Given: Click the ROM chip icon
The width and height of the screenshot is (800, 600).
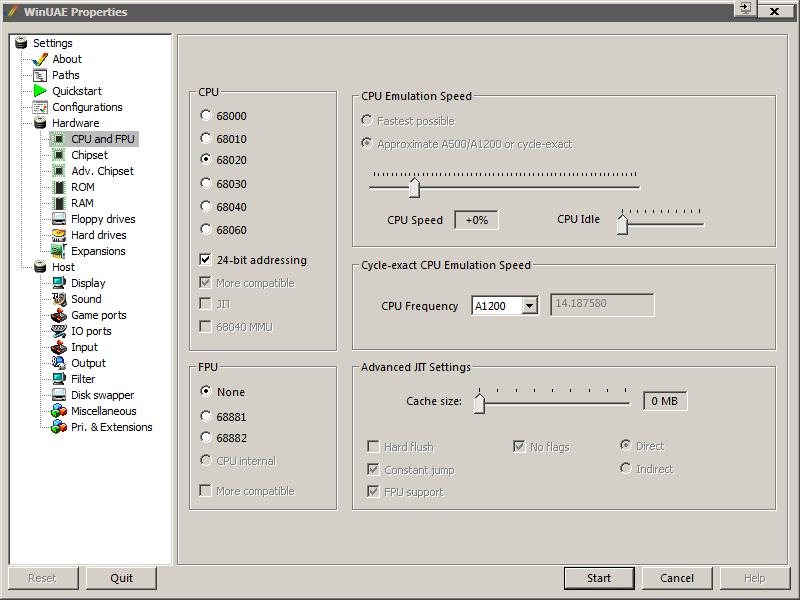Looking at the screenshot, I should click(59, 187).
